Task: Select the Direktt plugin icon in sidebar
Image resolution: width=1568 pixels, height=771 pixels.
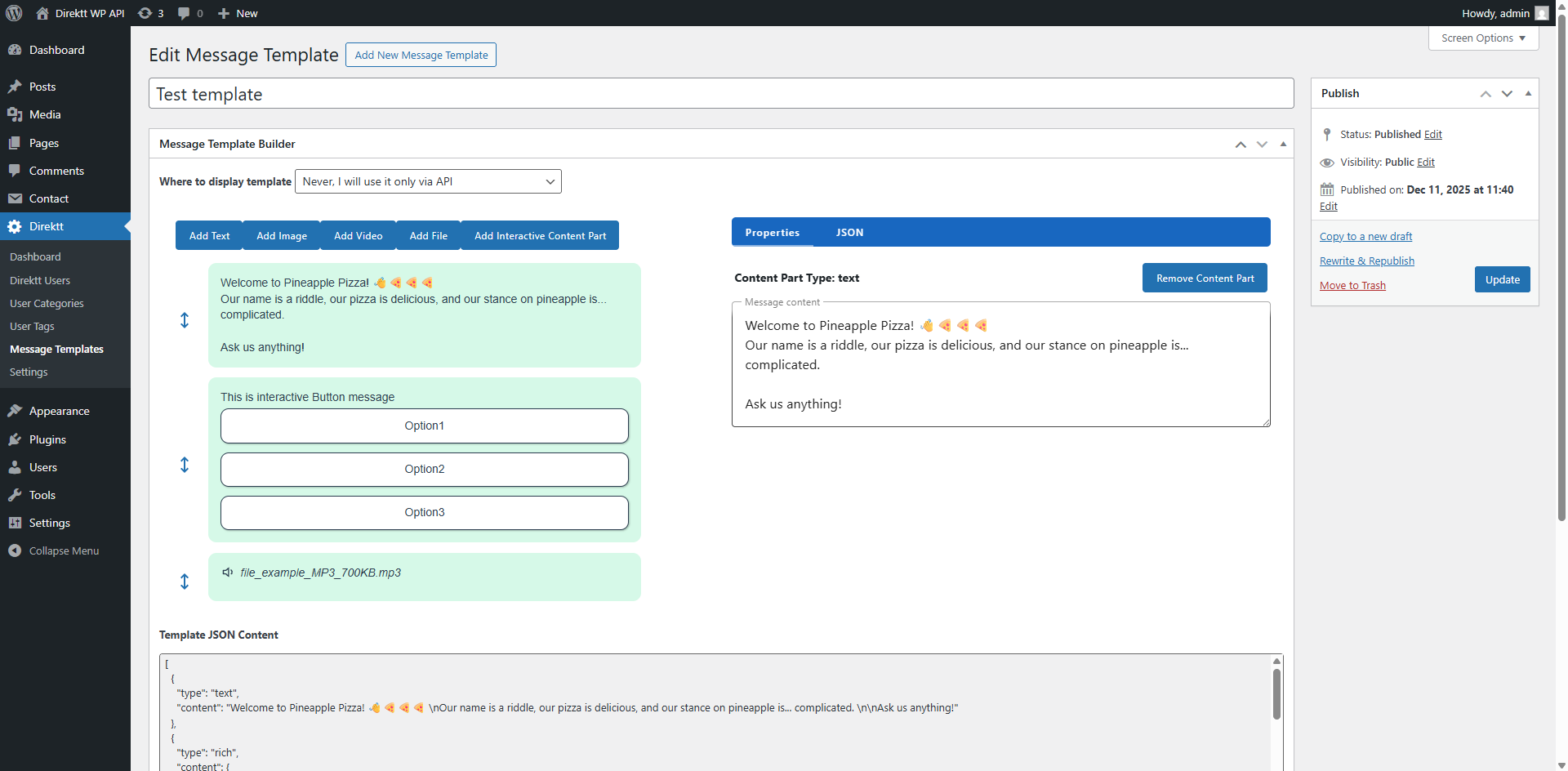Action: 15,226
